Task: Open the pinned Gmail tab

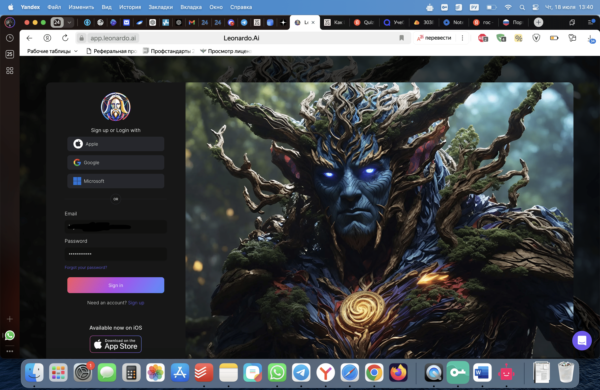Action: 192,22
